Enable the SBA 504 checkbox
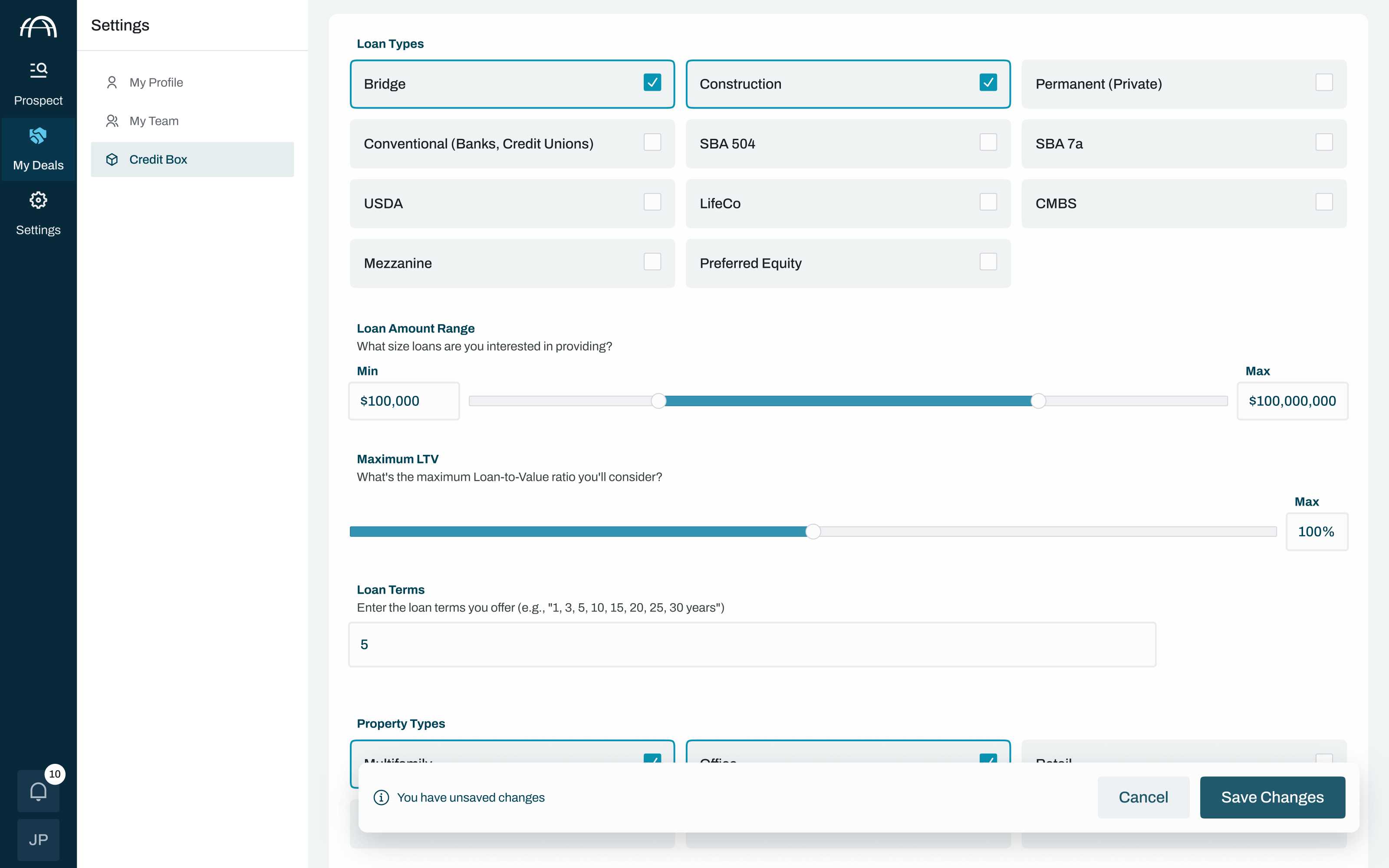The height and width of the screenshot is (868, 1389). (x=988, y=142)
